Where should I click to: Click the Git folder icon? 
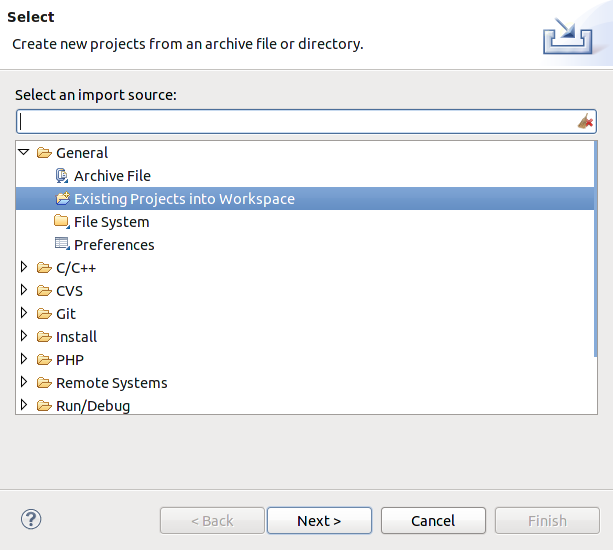click(44, 314)
